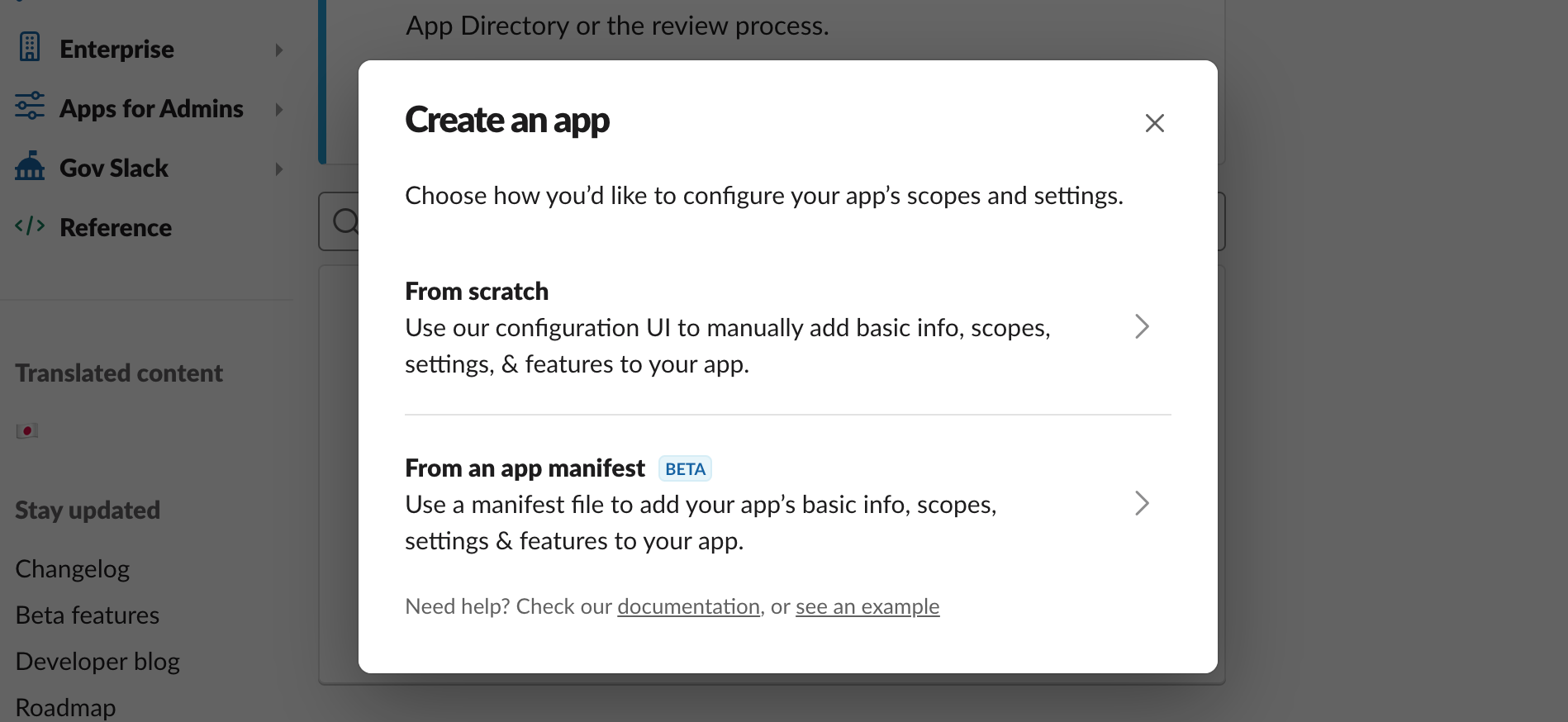Click the Create an app title

507,121
